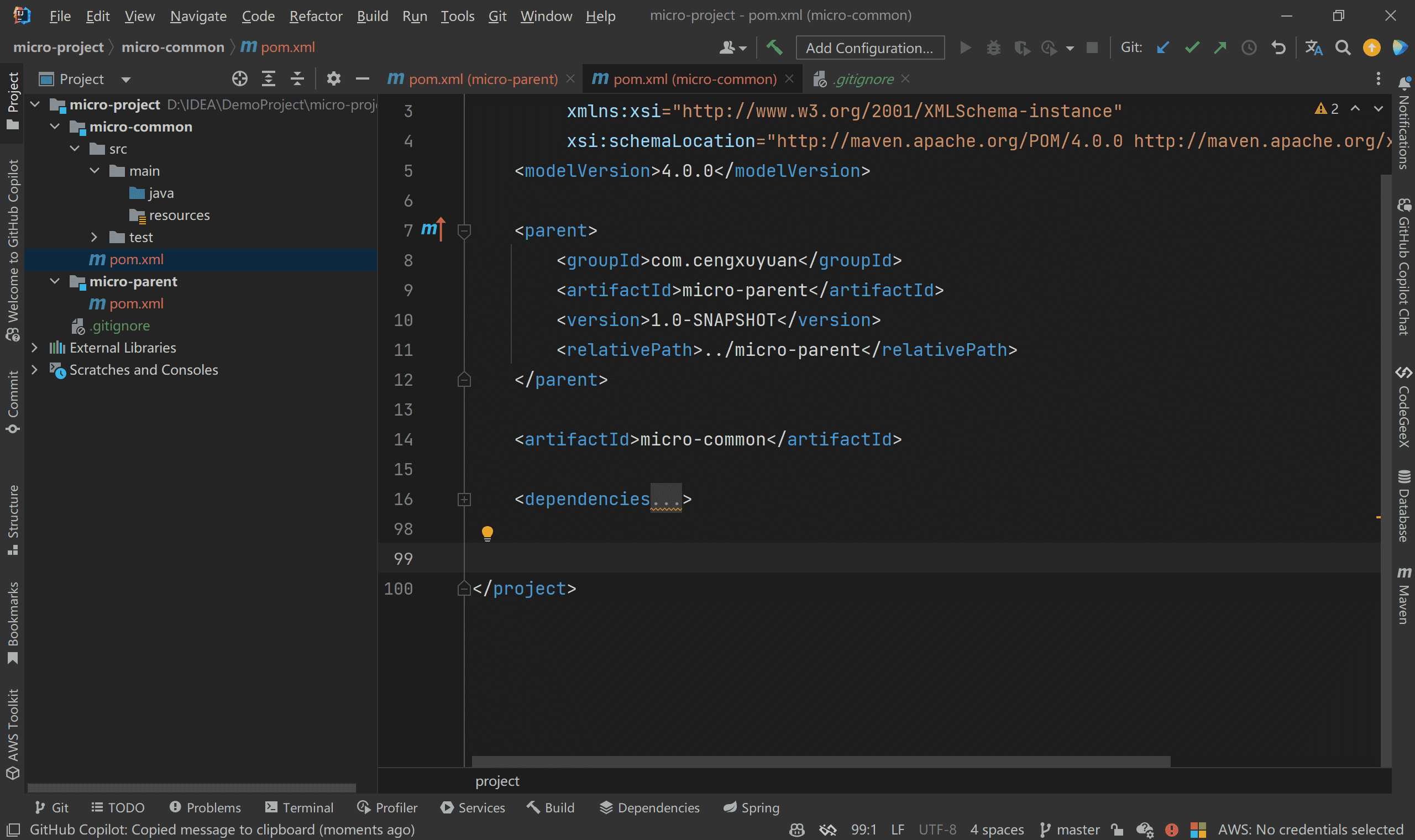Click the Build Project hammer icon
The width and height of the screenshot is (1415, 840).
pyautogui.click(x=774, y=48)
